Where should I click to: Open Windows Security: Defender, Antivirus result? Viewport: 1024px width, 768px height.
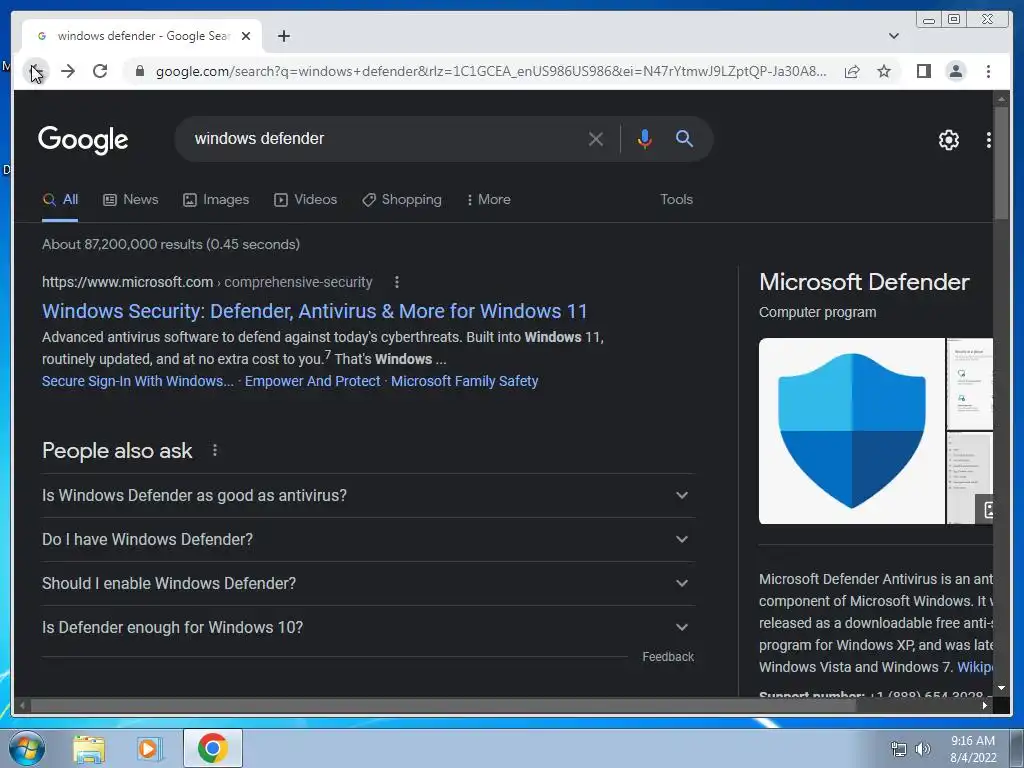314,311
